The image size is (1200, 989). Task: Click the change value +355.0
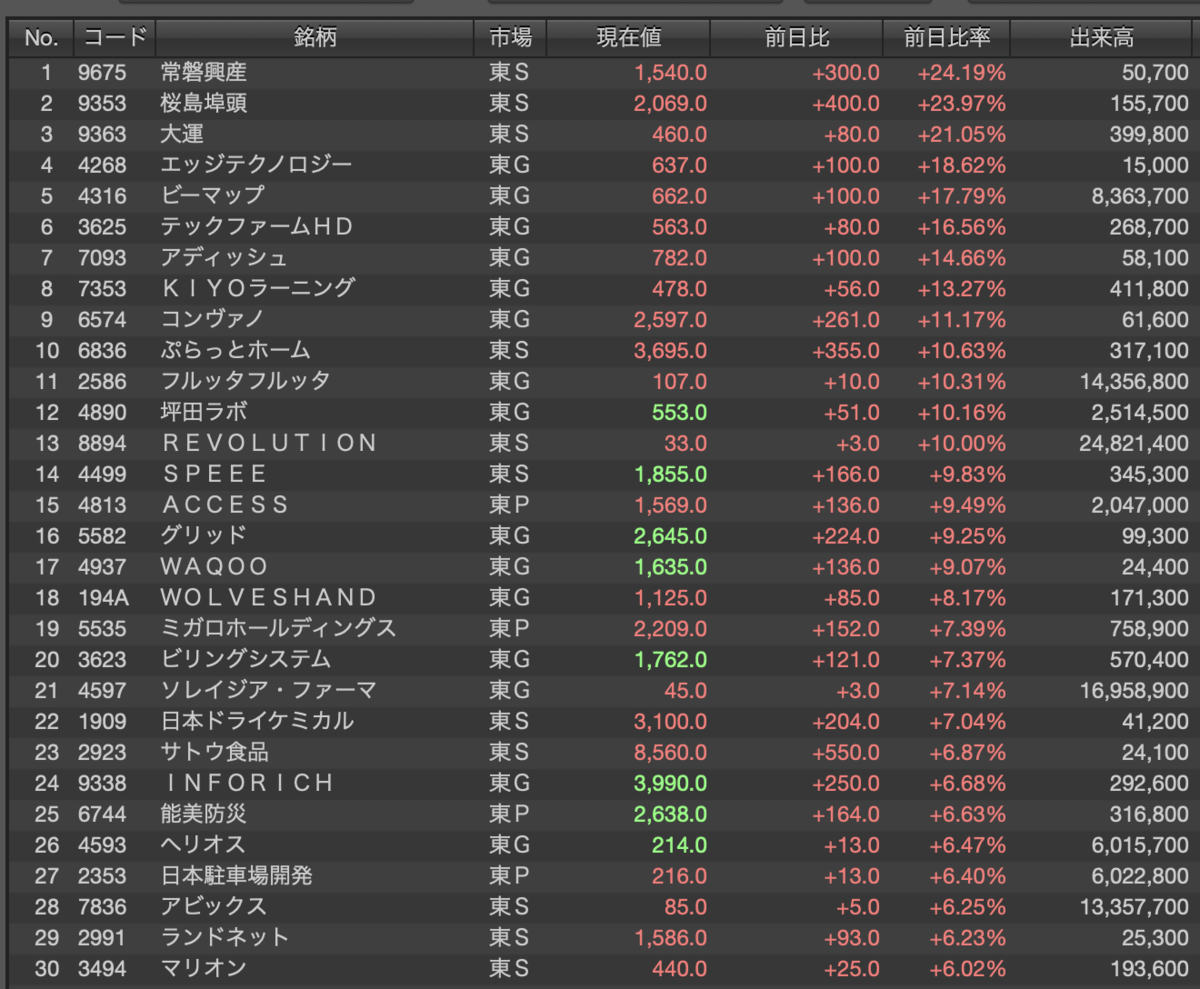pos(846,350)
